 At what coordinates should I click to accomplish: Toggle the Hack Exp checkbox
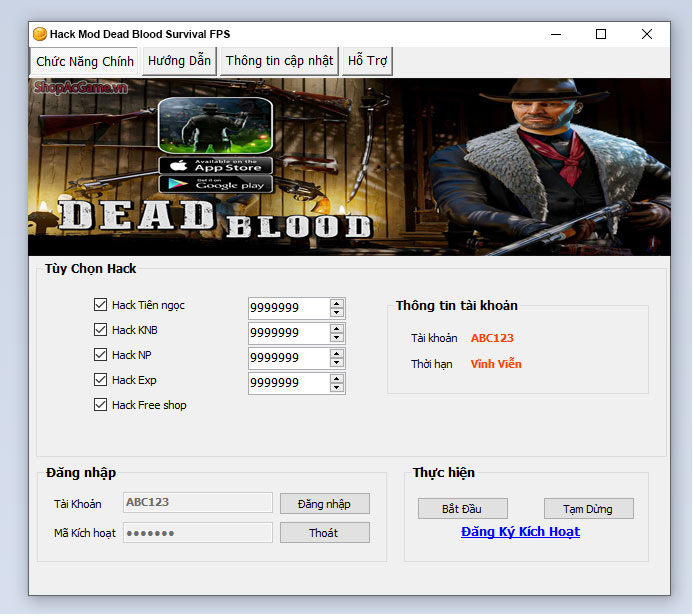coord(100,380)
